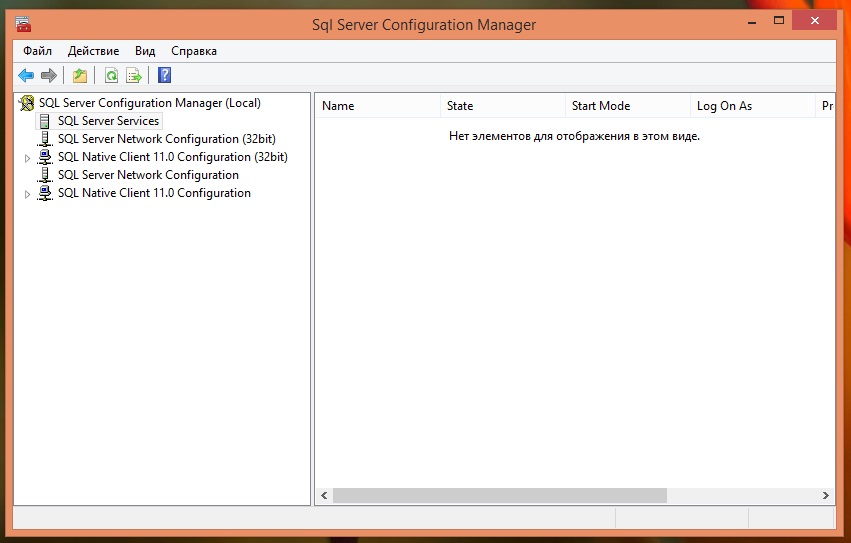Select SQL Server Network Configuration (32bit) label
Image resolution: width=851 pixels, height=543 pixels.
[x=167, y=139]
